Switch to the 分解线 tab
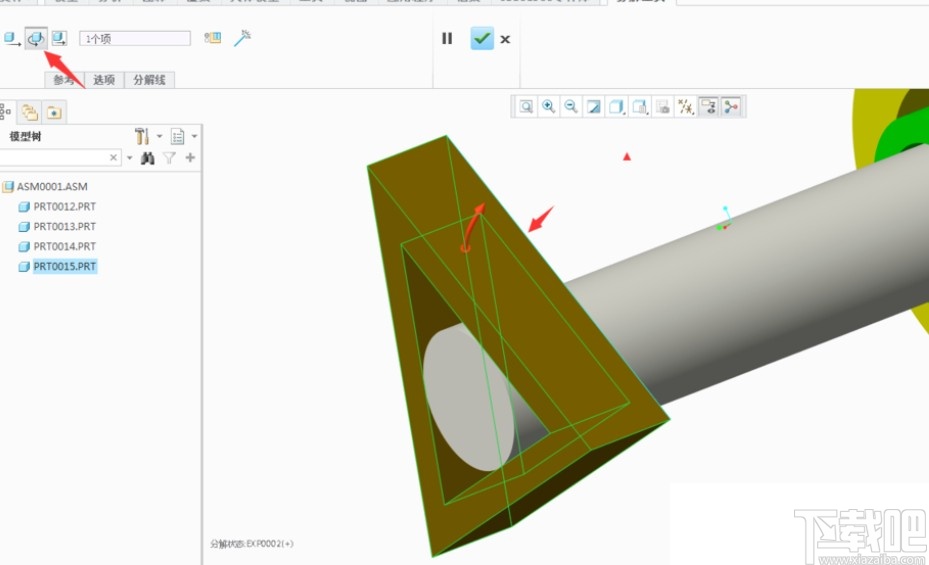The image size is (929, 565). click(149, 80)
